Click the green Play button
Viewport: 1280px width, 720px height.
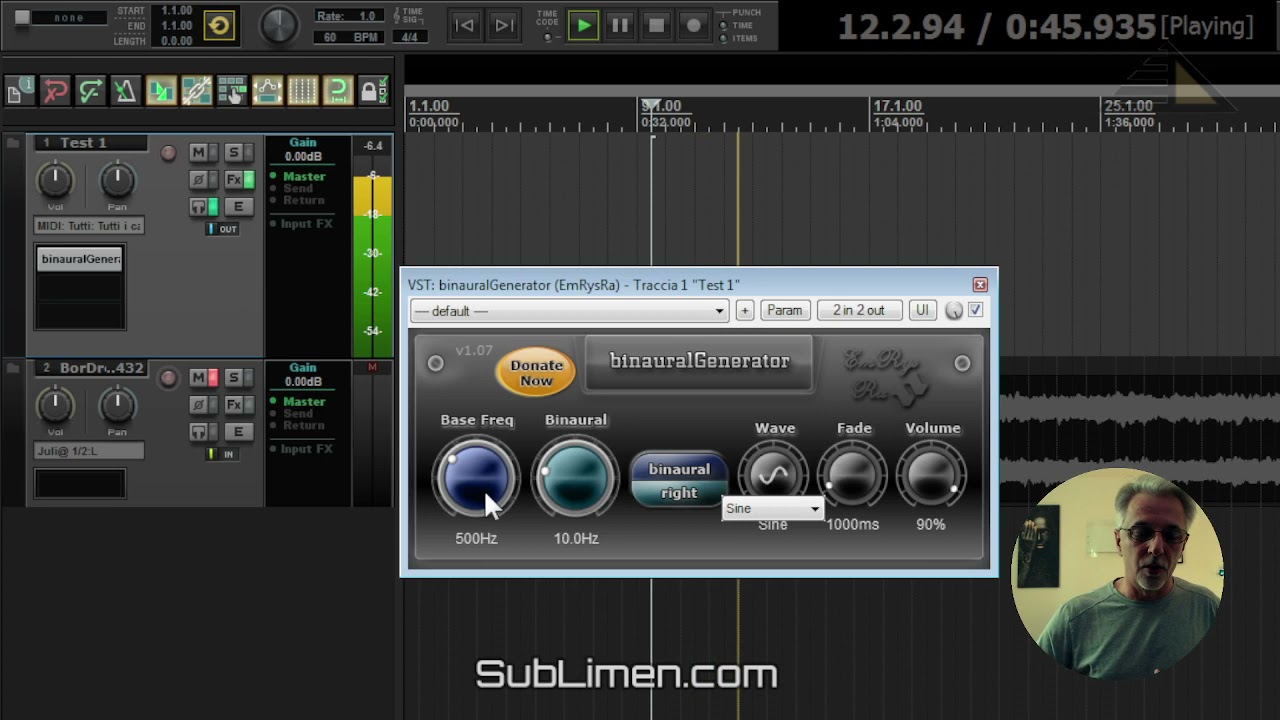(583, 26)
